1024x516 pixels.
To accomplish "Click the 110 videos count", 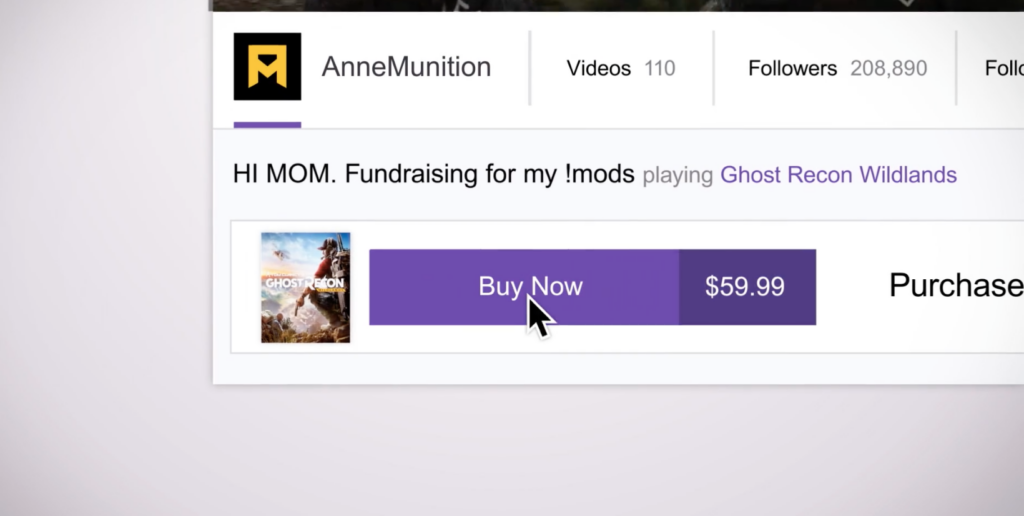I will click(660, 69).
